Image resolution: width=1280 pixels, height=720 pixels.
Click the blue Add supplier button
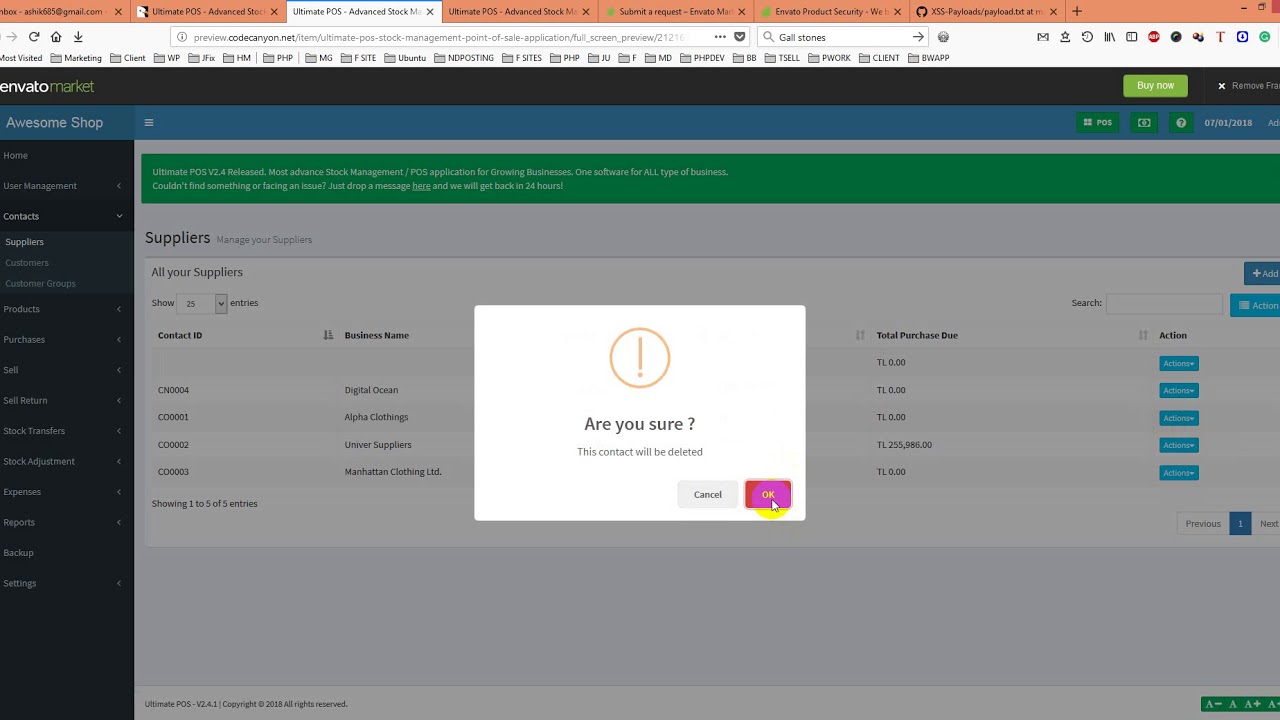coord(1262,274)
